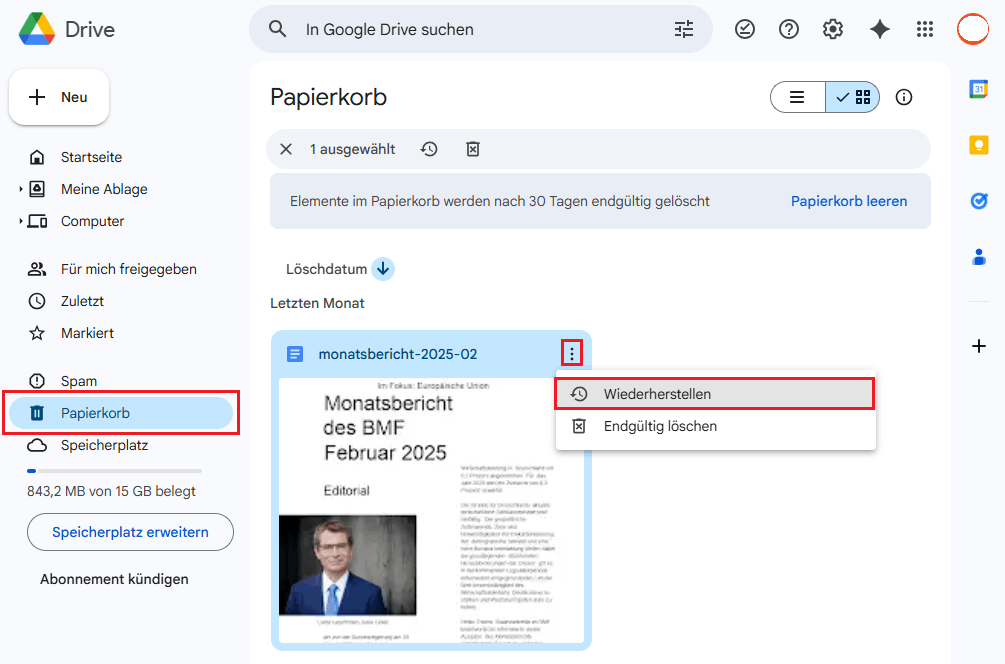Open Google Keep in side panel
Screen dimensions: 1005x664
coord(978,145)
